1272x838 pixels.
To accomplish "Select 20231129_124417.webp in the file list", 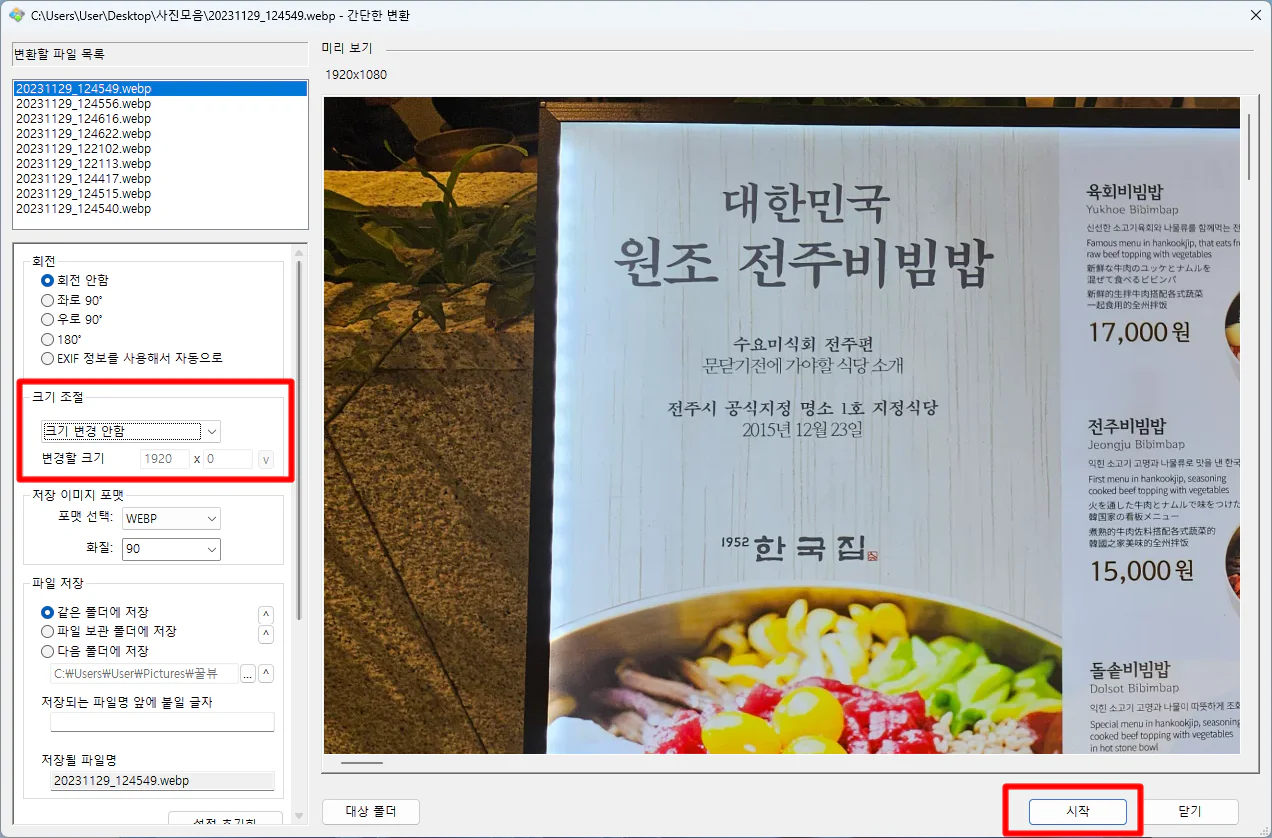I will (160, 178).
